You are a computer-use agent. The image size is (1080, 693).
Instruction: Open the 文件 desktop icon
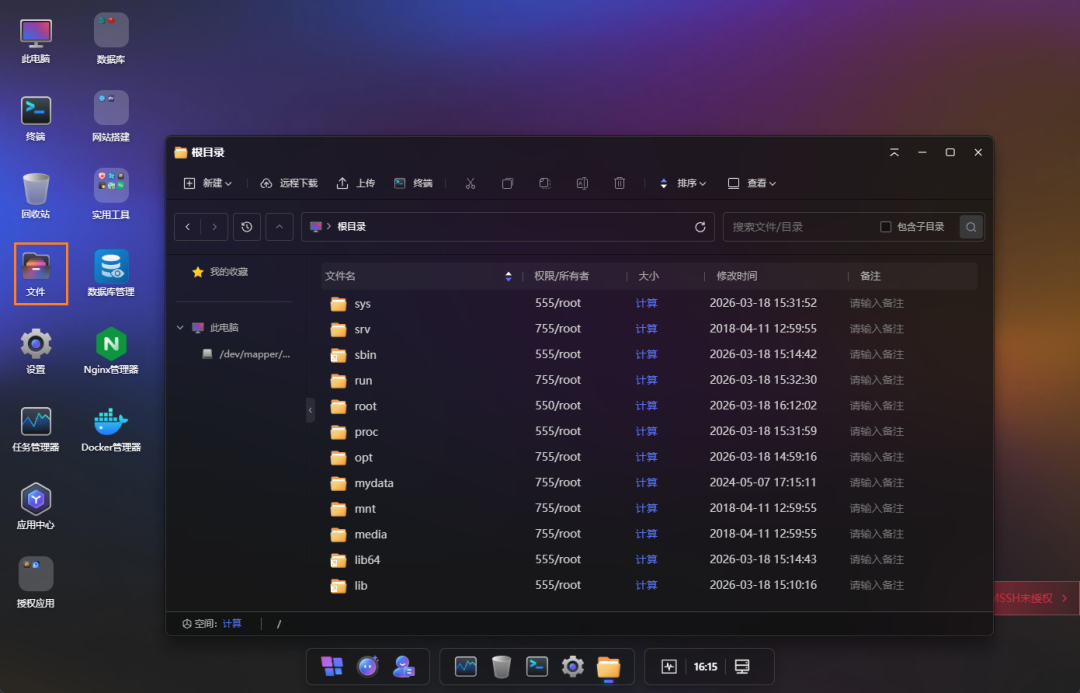point(36,273)
